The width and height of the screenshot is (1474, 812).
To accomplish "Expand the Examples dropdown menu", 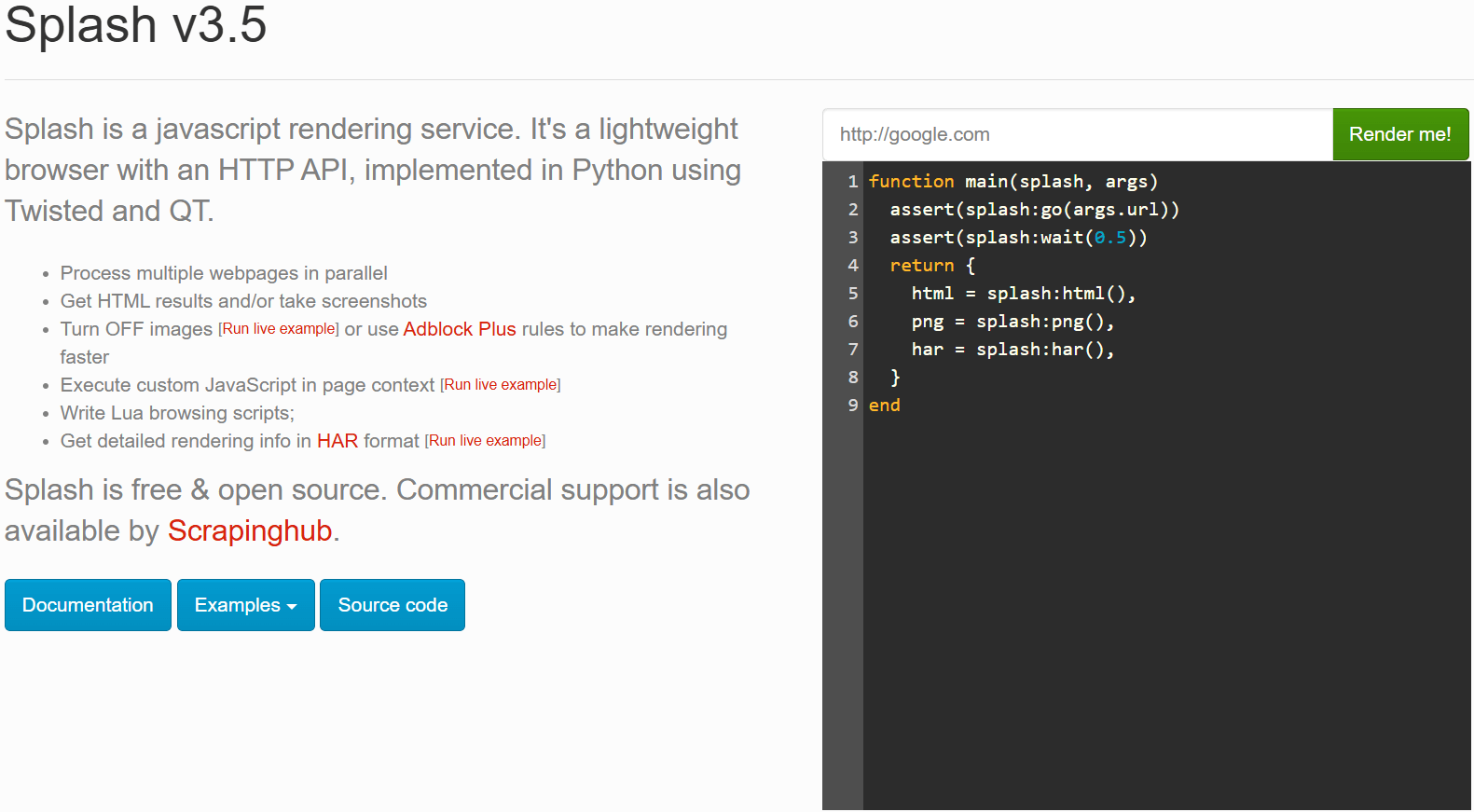I will [245, 605].
